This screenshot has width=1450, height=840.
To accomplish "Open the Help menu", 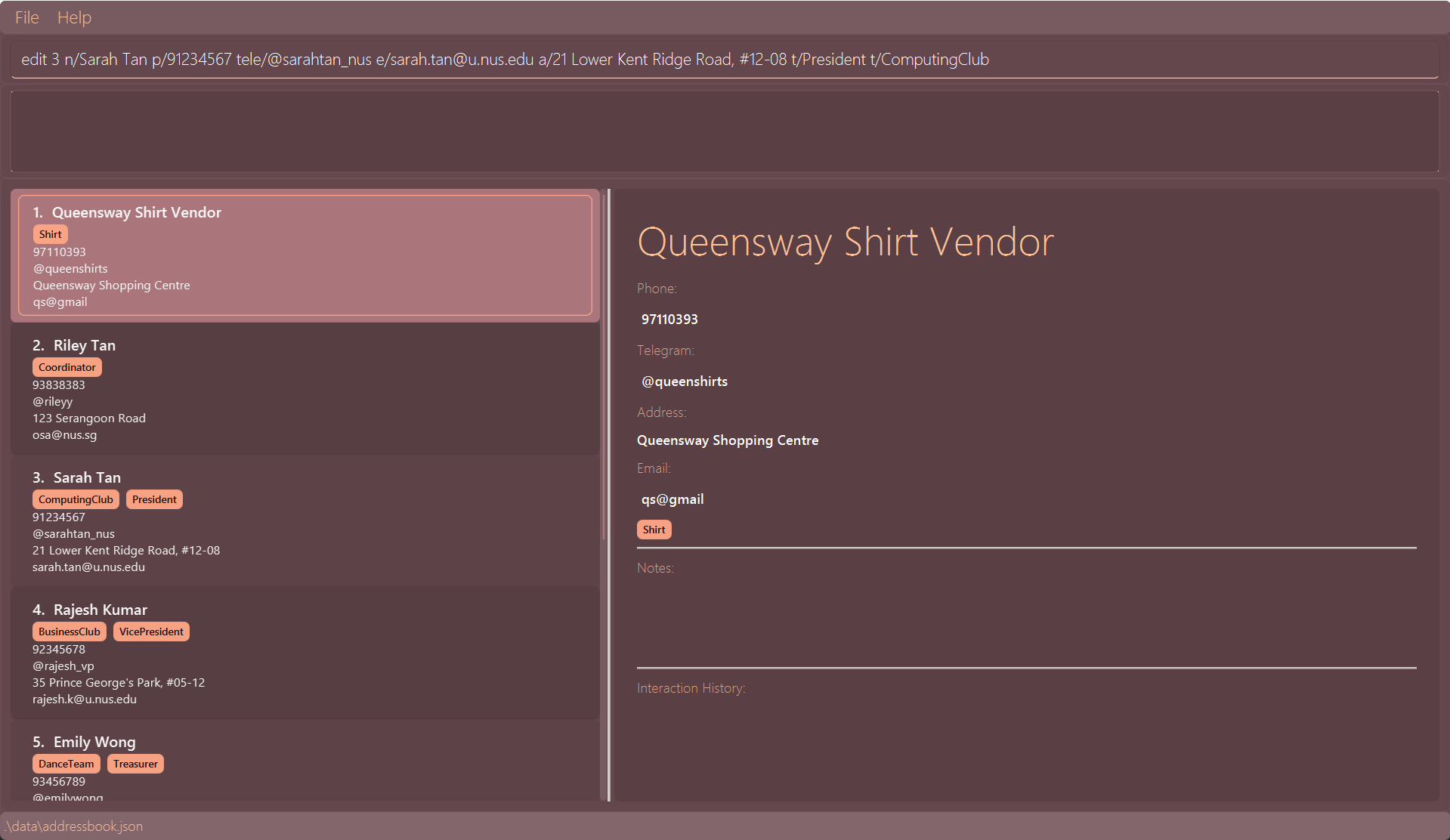I will coord(74,17).
